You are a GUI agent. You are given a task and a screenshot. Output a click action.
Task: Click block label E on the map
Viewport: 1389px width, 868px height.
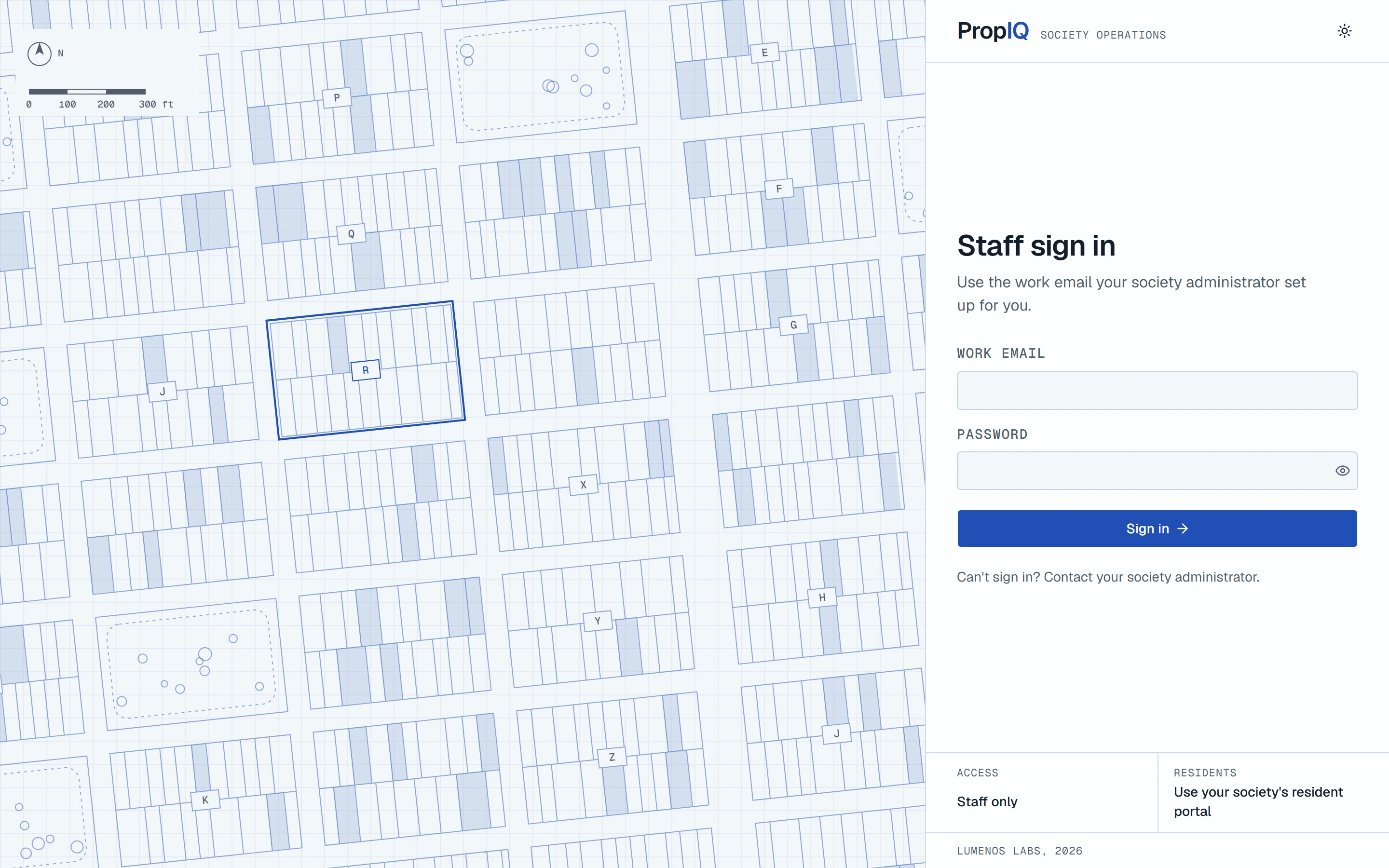pos(764,52)
